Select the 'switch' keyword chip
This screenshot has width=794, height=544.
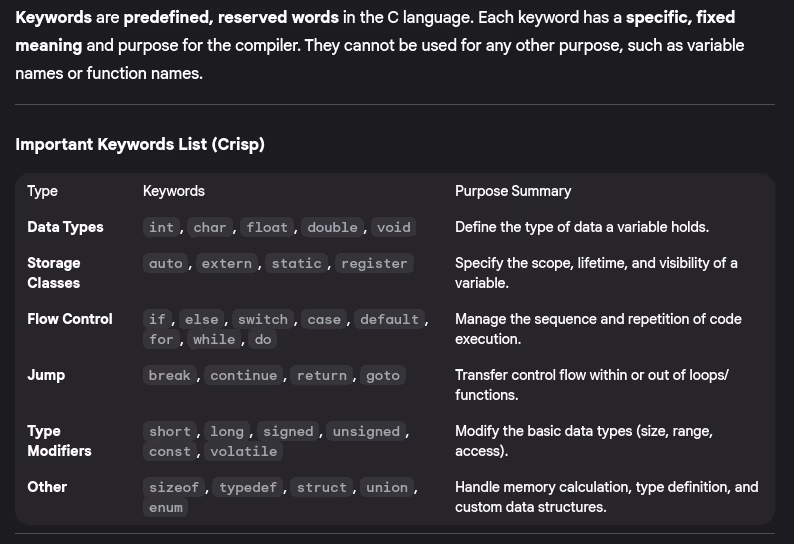(x=263, y=319)
